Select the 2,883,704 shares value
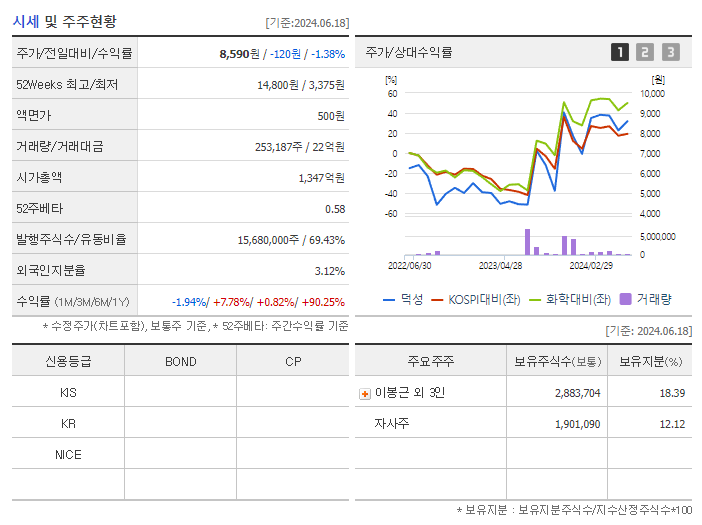702x525 pixels. point(578,393)
